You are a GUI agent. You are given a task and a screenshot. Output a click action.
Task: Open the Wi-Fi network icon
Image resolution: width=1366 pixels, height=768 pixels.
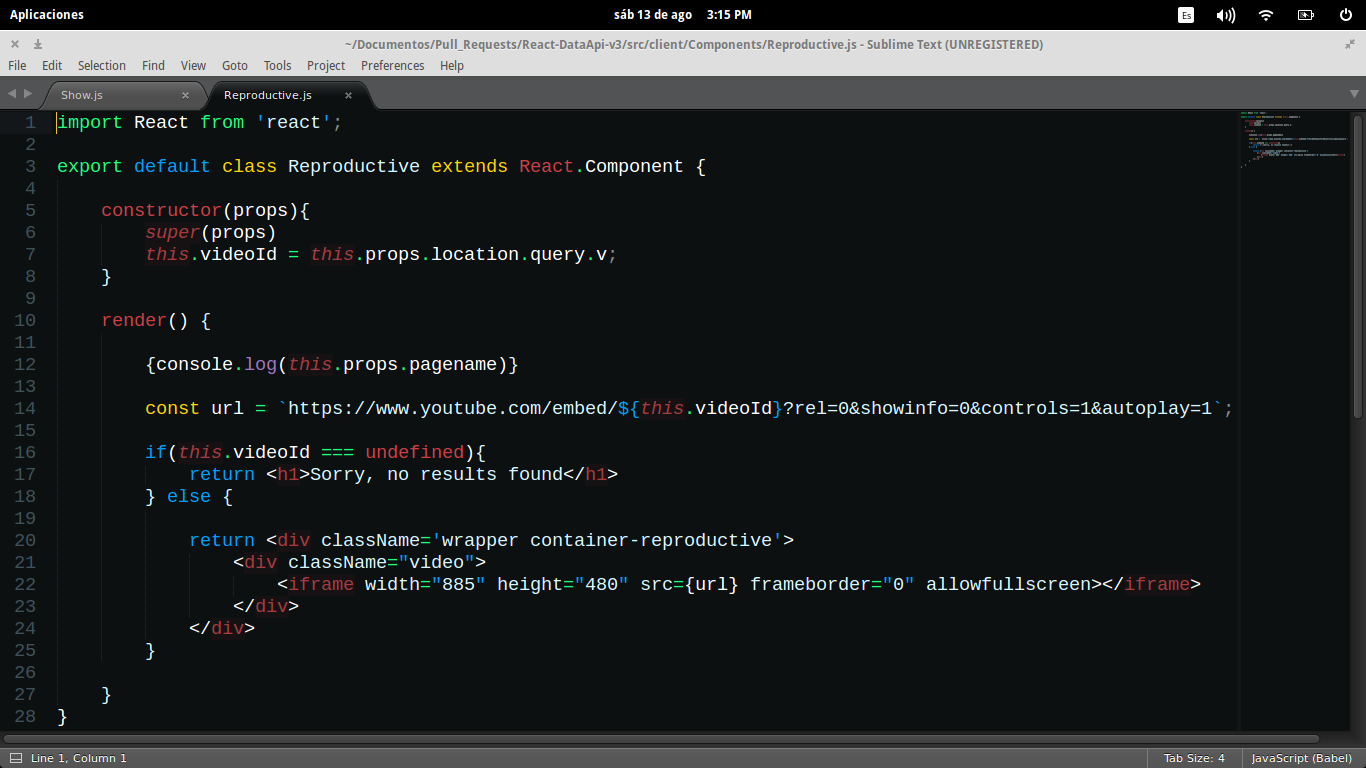pyautogui.click(x=1266, y=15)
